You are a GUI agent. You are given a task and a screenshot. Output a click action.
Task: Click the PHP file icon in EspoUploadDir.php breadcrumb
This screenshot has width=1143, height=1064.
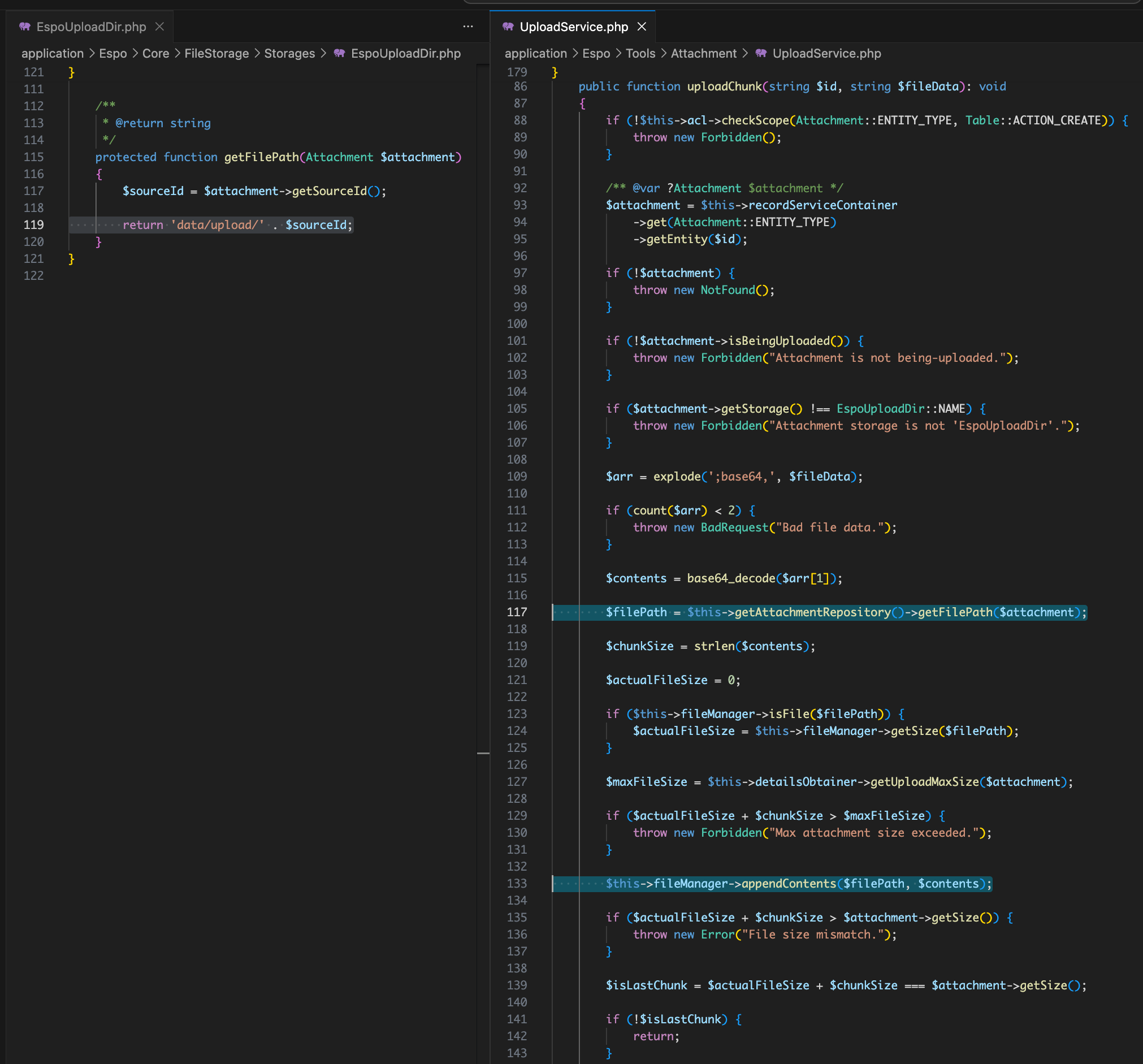339,54
